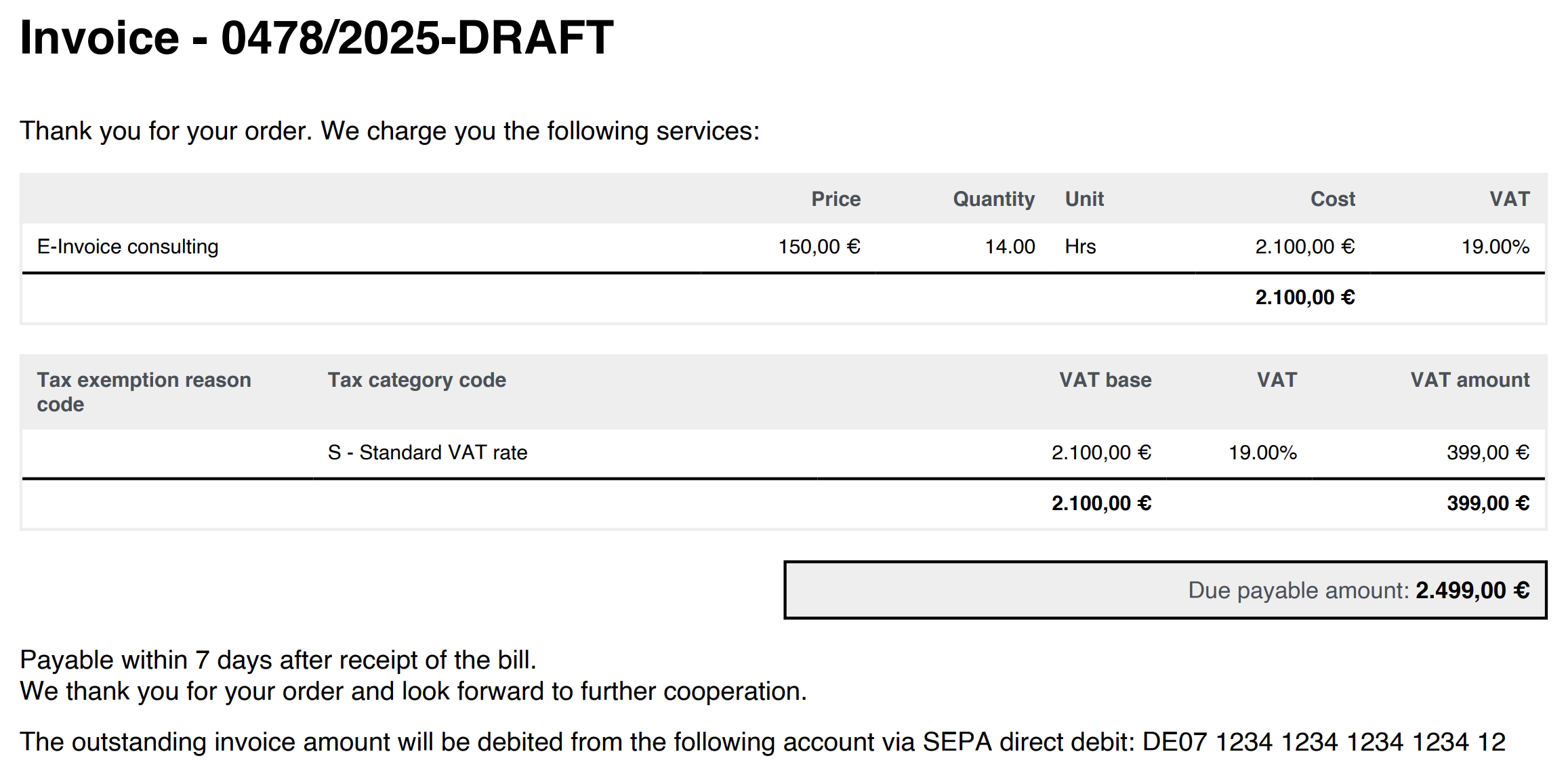Click the Hrs unit value
1568x775 pixels.
(x=1080, y=247)
